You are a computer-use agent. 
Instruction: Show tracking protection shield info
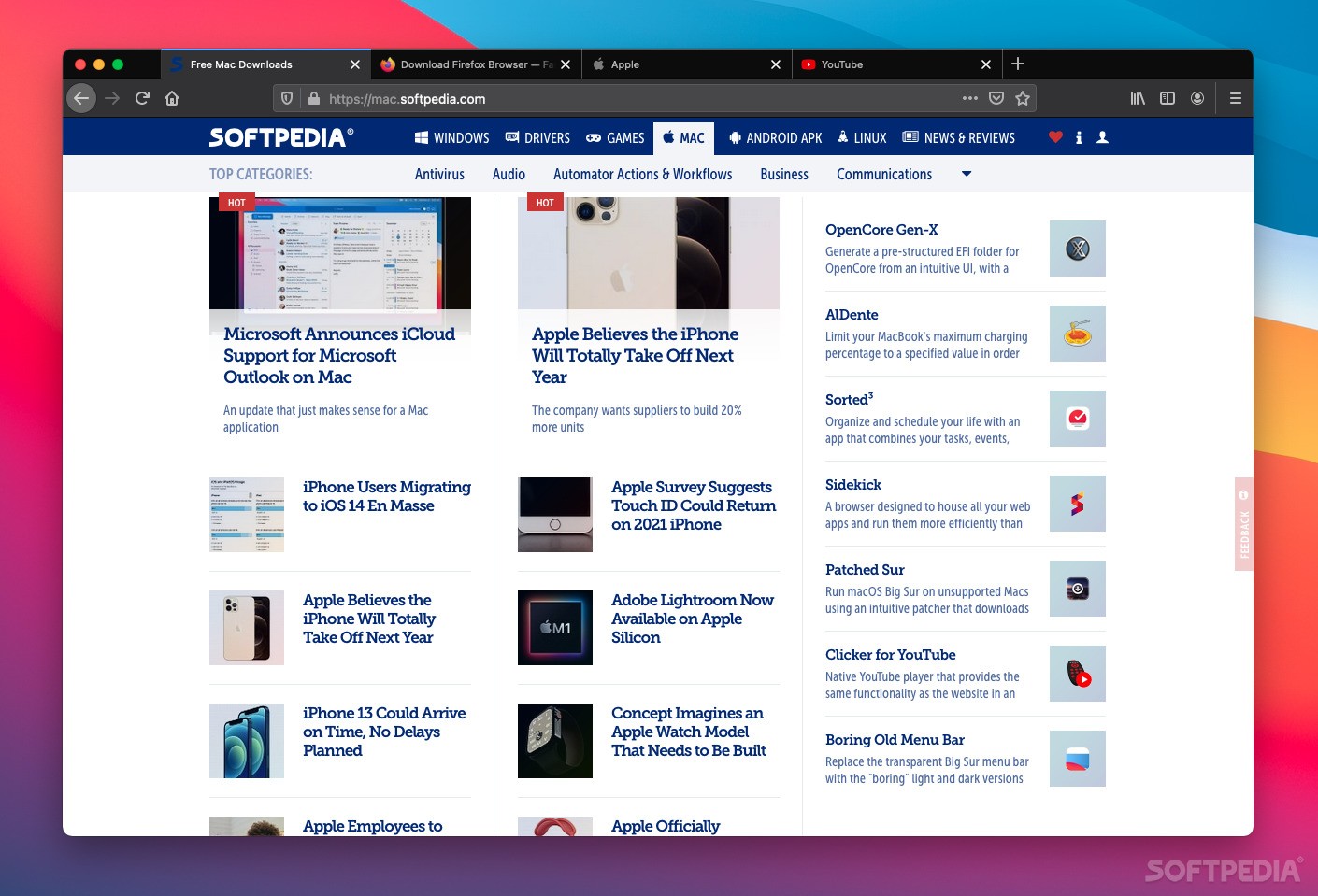pos(287,98)
